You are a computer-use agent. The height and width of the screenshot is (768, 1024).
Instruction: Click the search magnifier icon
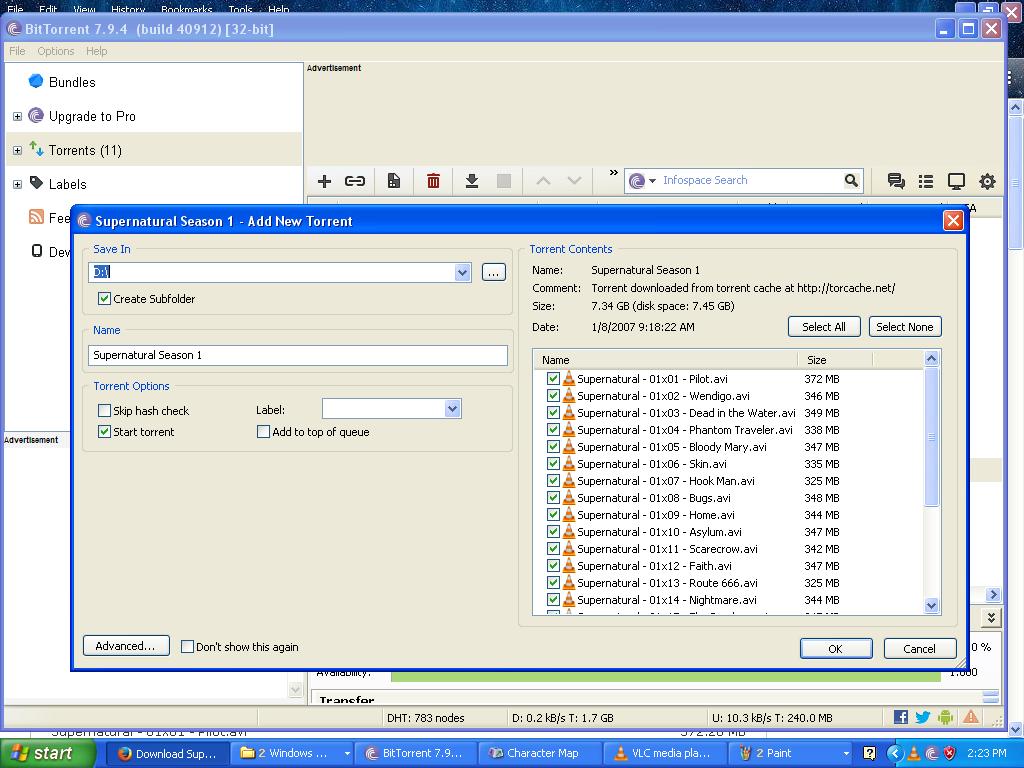(851, 180)
